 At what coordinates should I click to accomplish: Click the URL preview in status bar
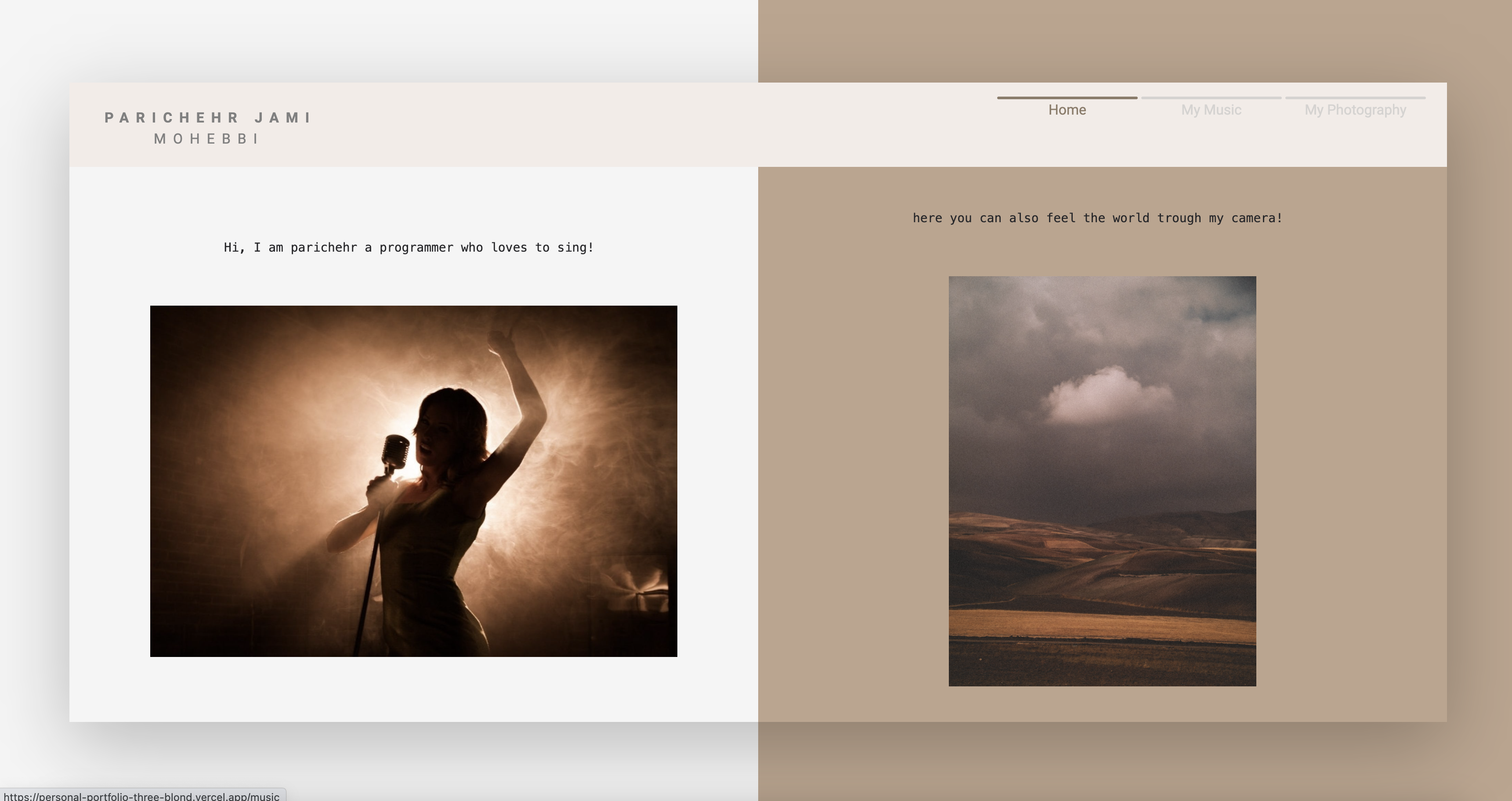(x=141, y=796)
